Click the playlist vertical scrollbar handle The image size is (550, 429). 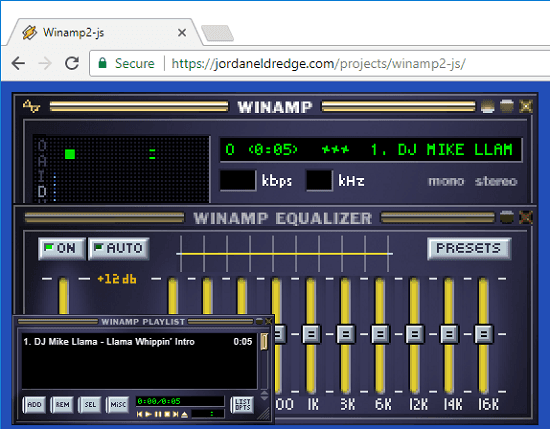click(x=264, y=341)
